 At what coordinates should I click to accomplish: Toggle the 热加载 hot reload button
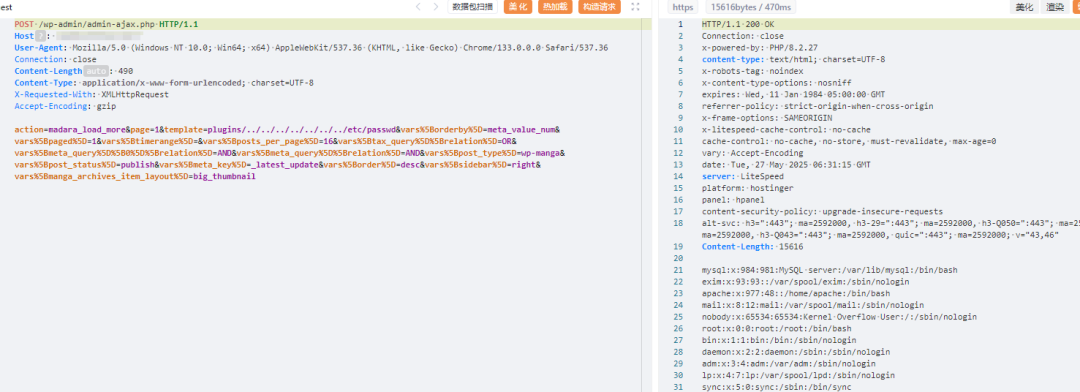[555, 7]
